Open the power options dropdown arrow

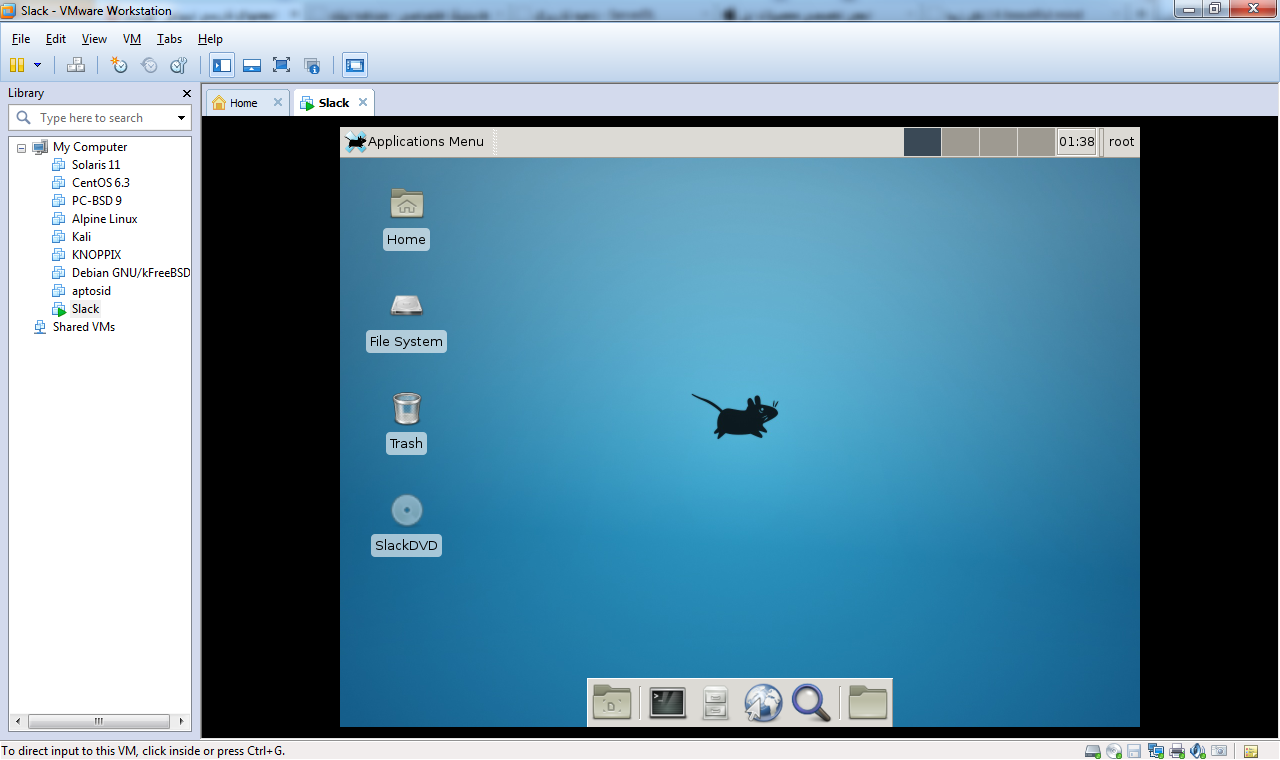[x=38, y=66]
